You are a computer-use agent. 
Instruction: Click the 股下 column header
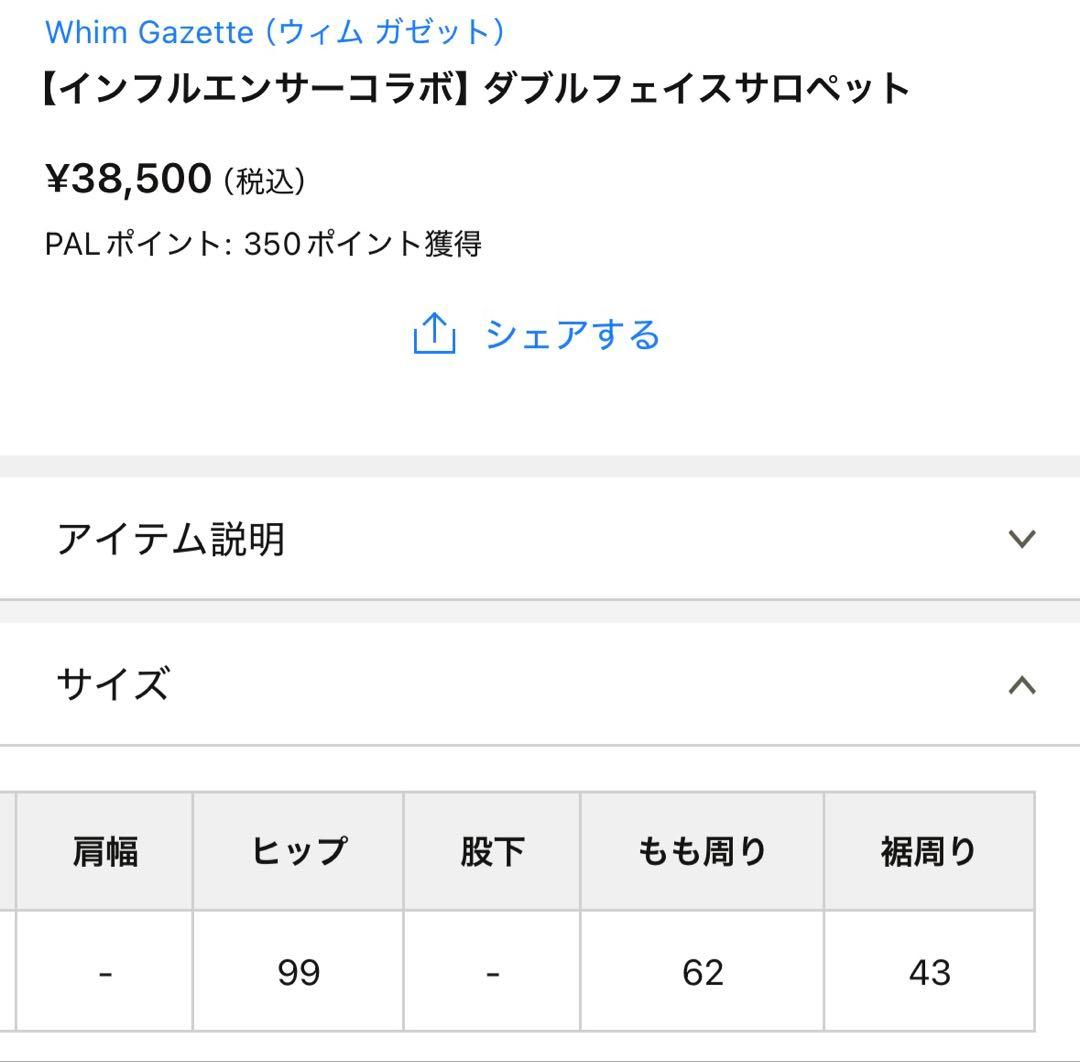pos(490,851)
